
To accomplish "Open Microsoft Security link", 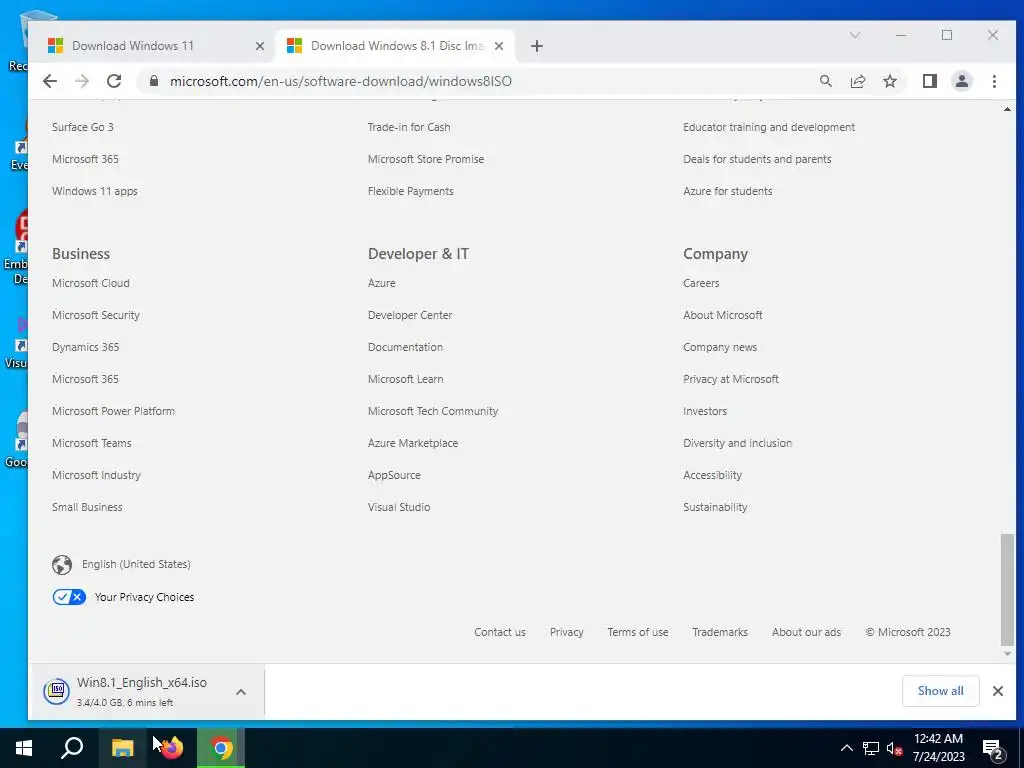I will pos(96,315).
